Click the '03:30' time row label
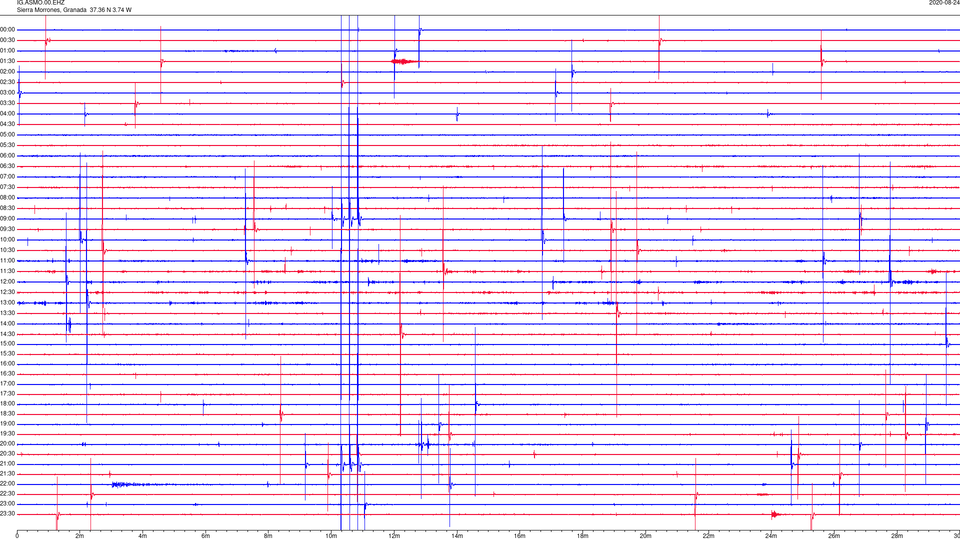The height and width of the screenshot is (540, 960). 8,103
